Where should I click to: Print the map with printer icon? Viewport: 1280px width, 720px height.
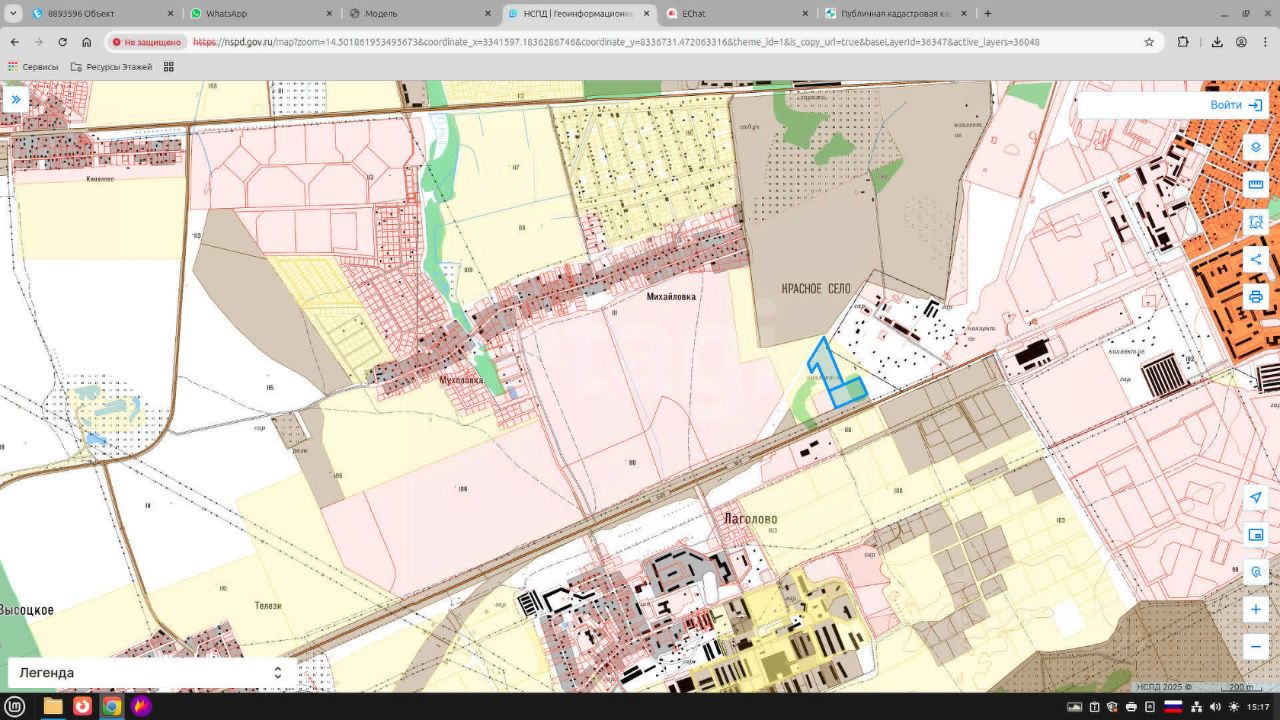click(1256, 297)
